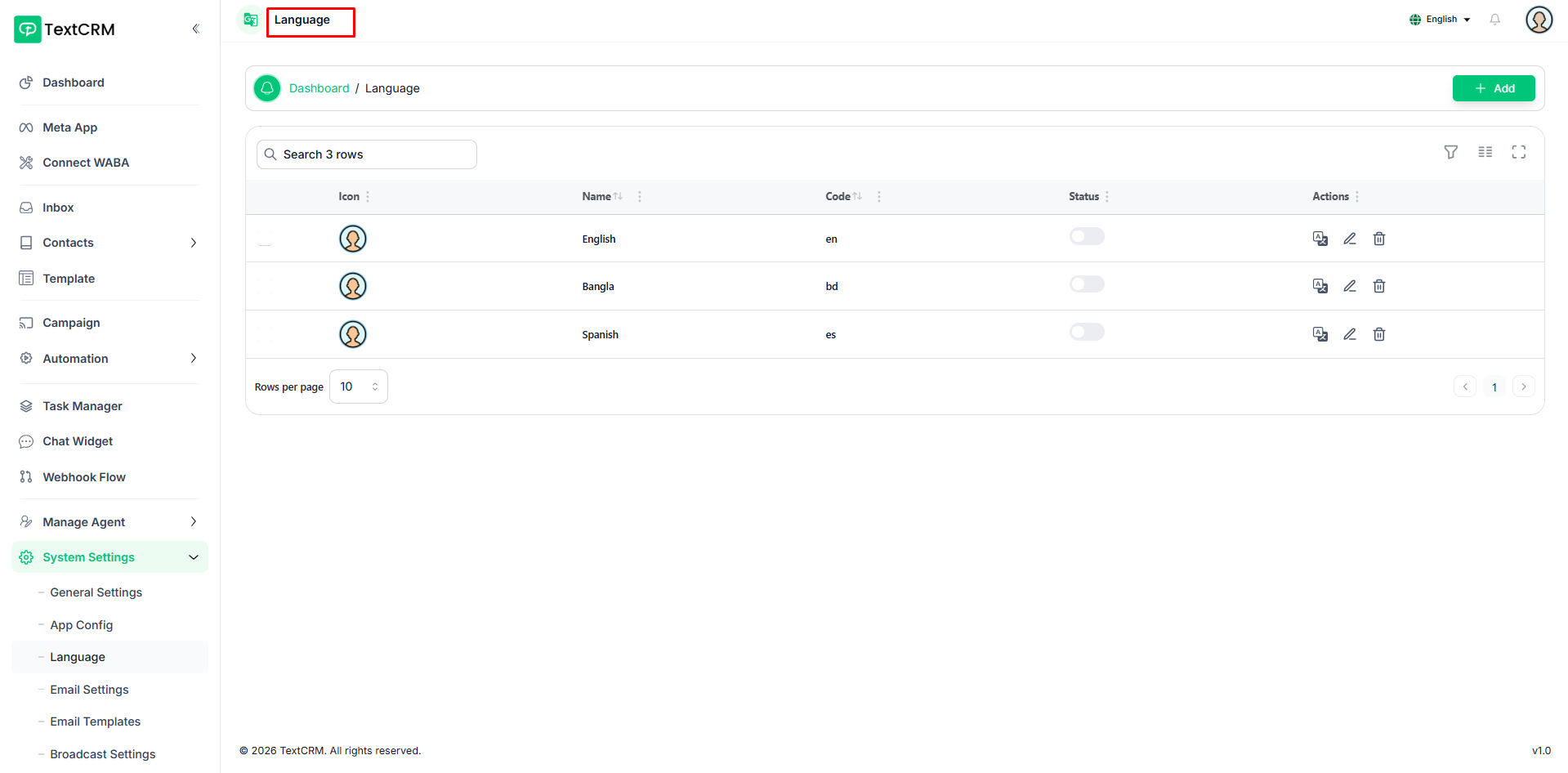Toggle the English language status switch
Viewport: 1568px width, 773px height.
coord(1086,237)
